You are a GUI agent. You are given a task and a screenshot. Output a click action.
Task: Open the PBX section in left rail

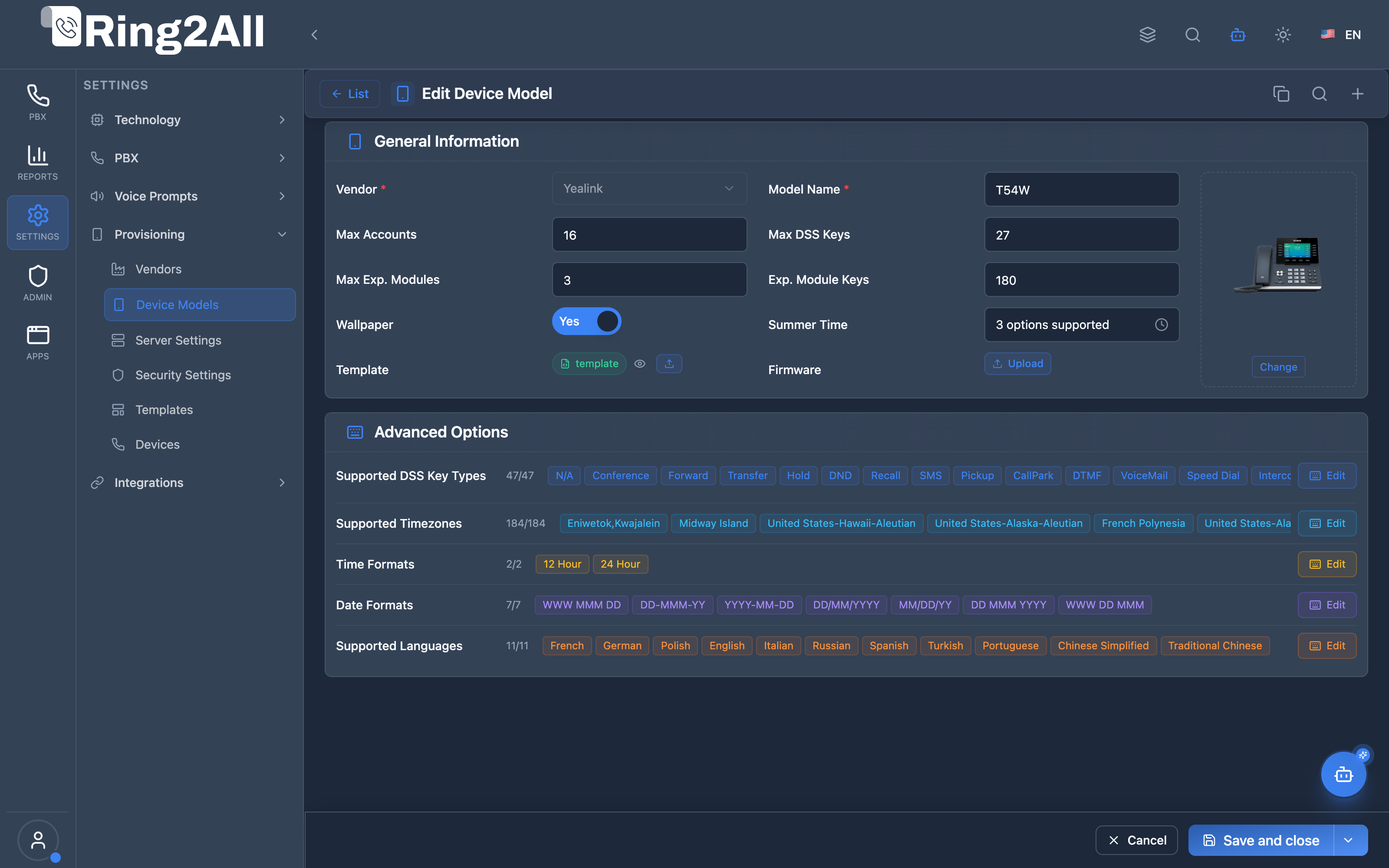37,103
